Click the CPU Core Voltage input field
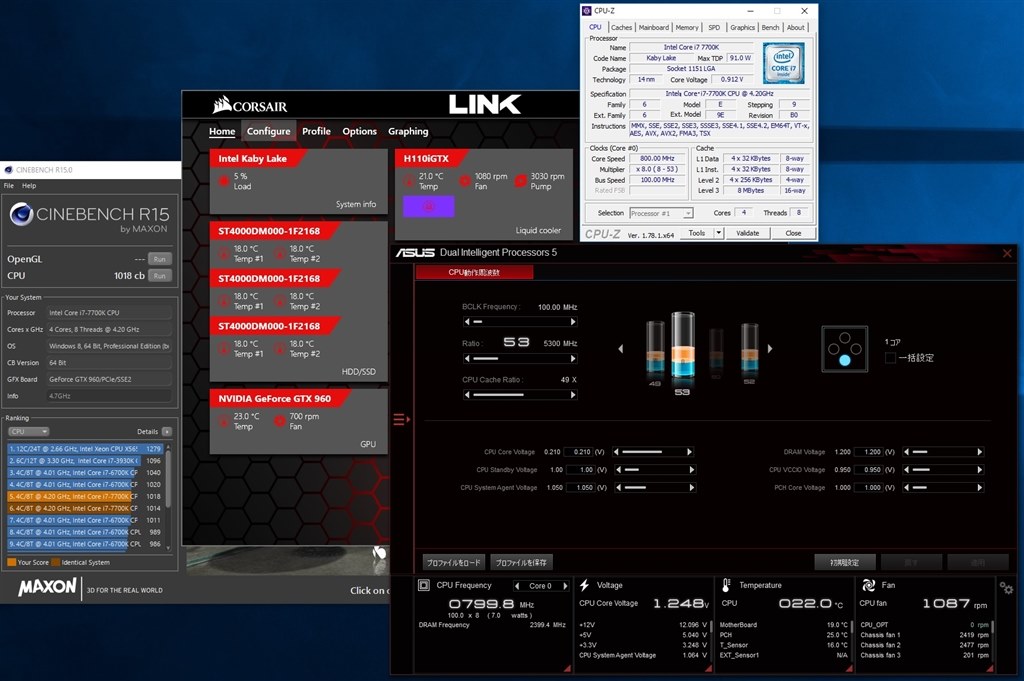Image resolution: width=1024 pixels, height=681 pixels. tap(579, 452)
